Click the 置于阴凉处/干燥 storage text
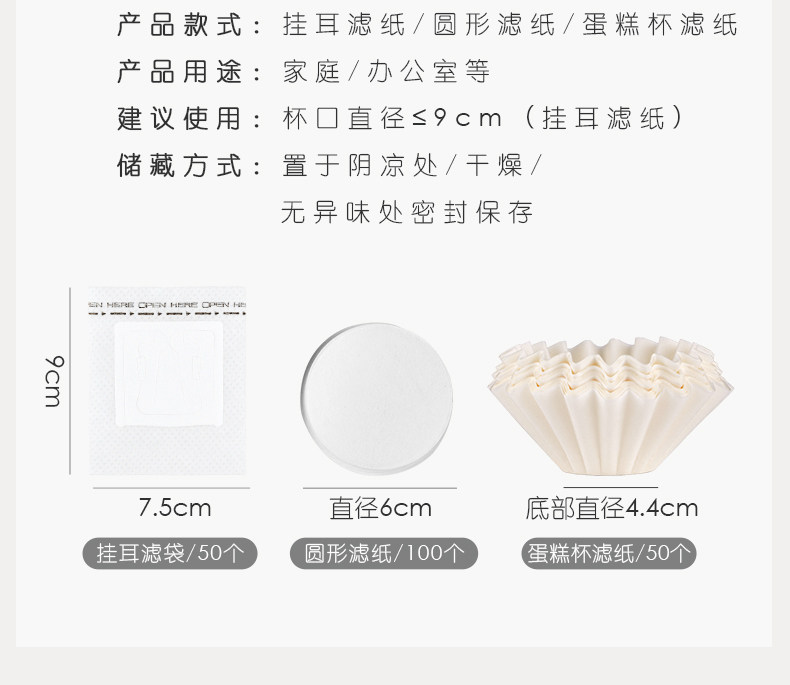 click(x=412, y=166)
